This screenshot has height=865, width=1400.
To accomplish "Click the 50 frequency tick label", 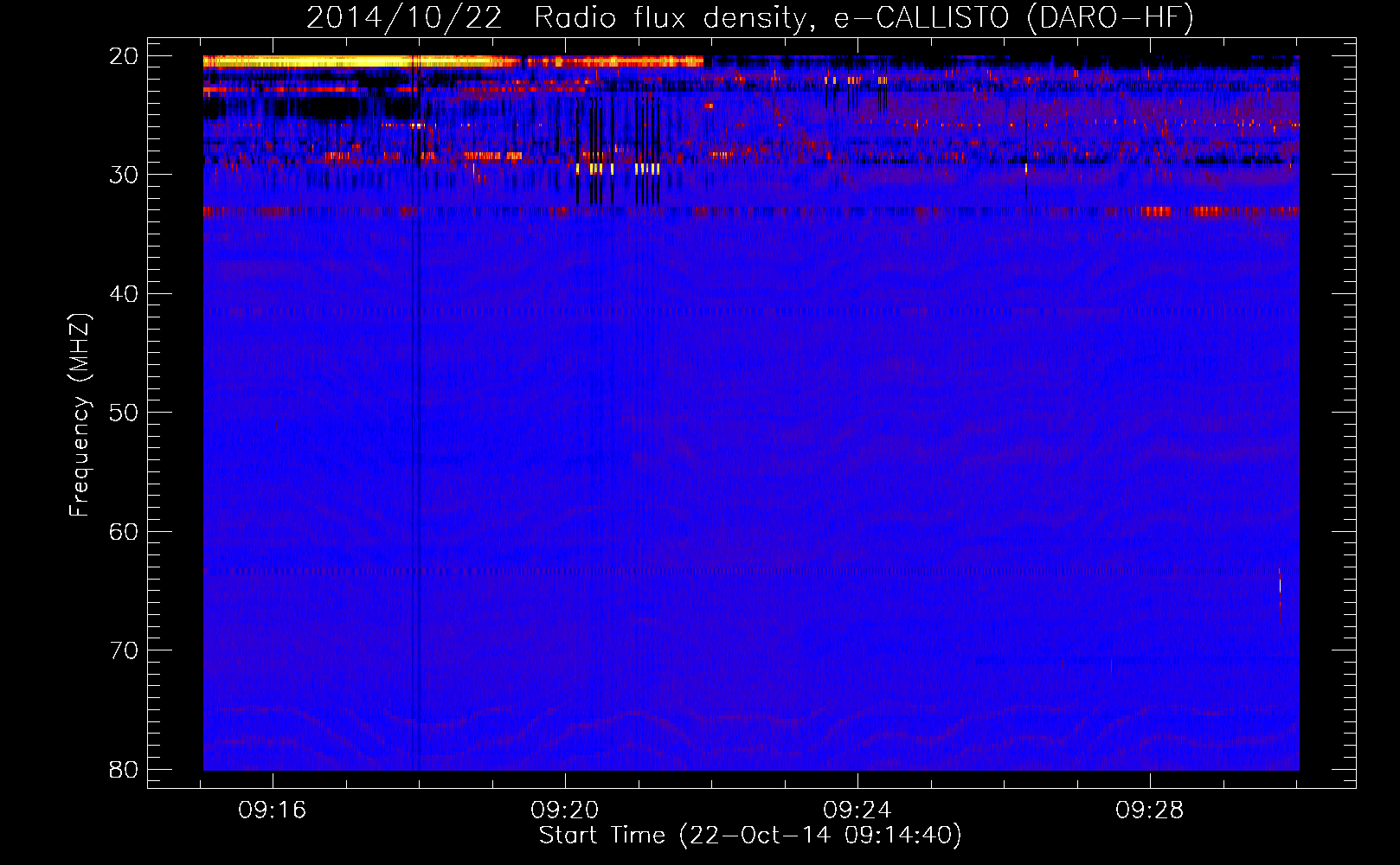I will click(x=124, y=413).
